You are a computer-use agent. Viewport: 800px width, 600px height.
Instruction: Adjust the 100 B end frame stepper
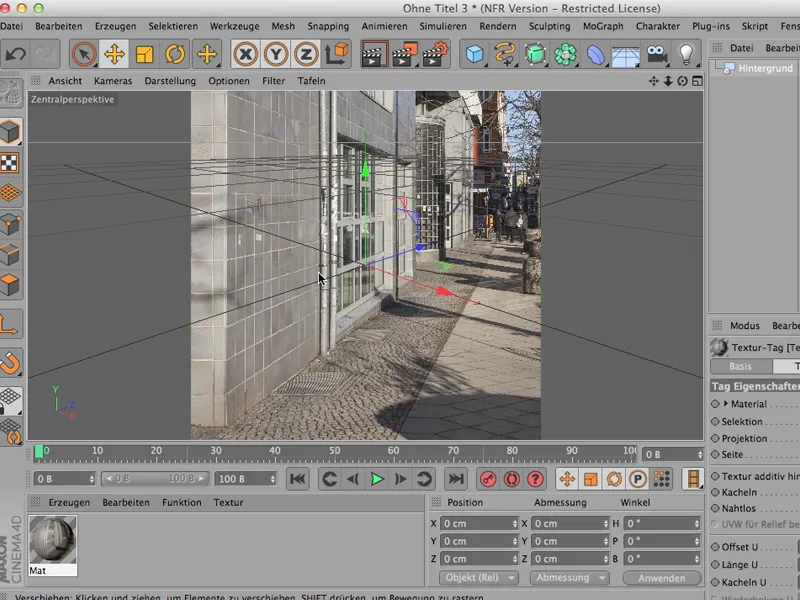pyautogui.click(x=272, y=479)
